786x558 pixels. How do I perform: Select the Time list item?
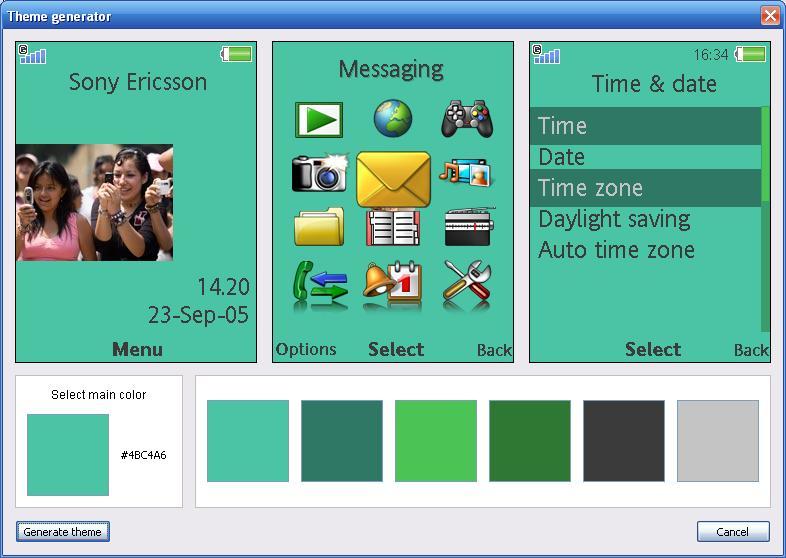pos(646,126)
